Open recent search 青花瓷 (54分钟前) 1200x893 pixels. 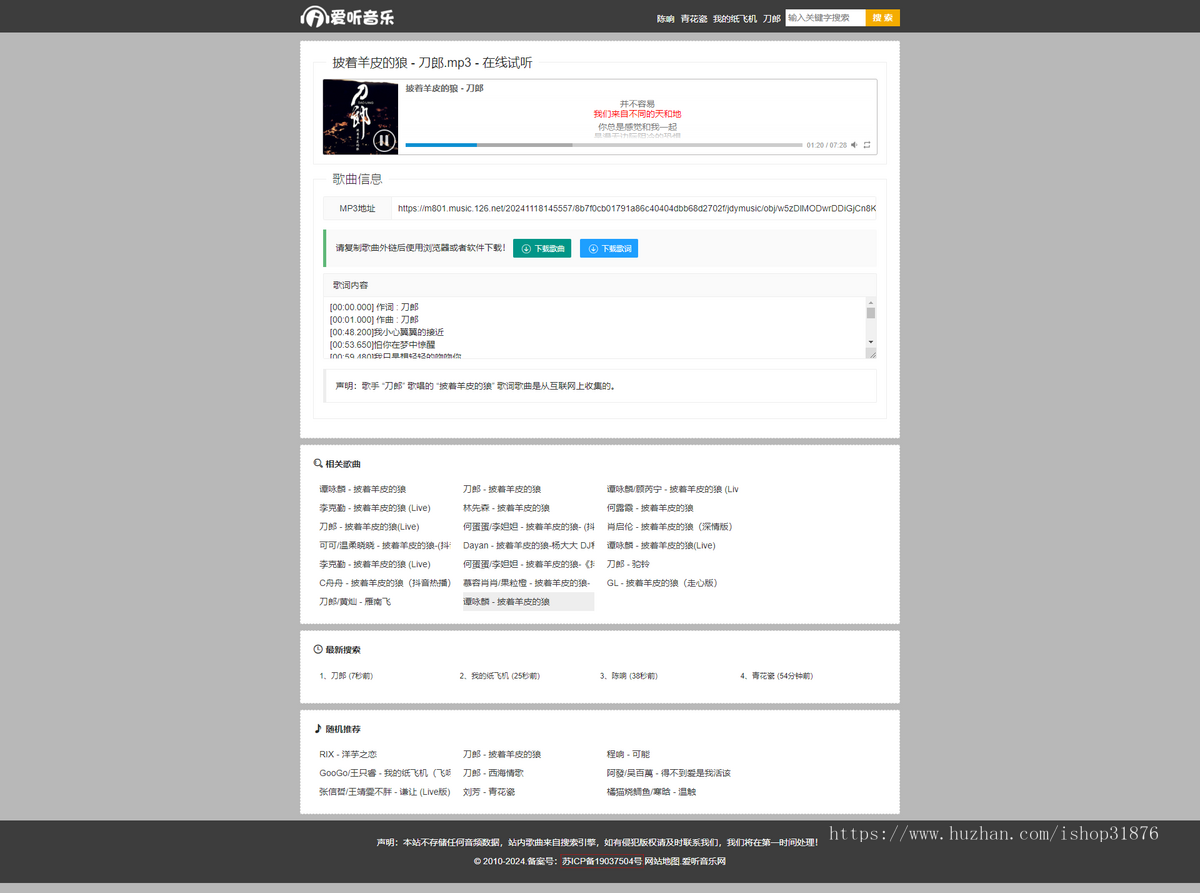coord(777,676)
